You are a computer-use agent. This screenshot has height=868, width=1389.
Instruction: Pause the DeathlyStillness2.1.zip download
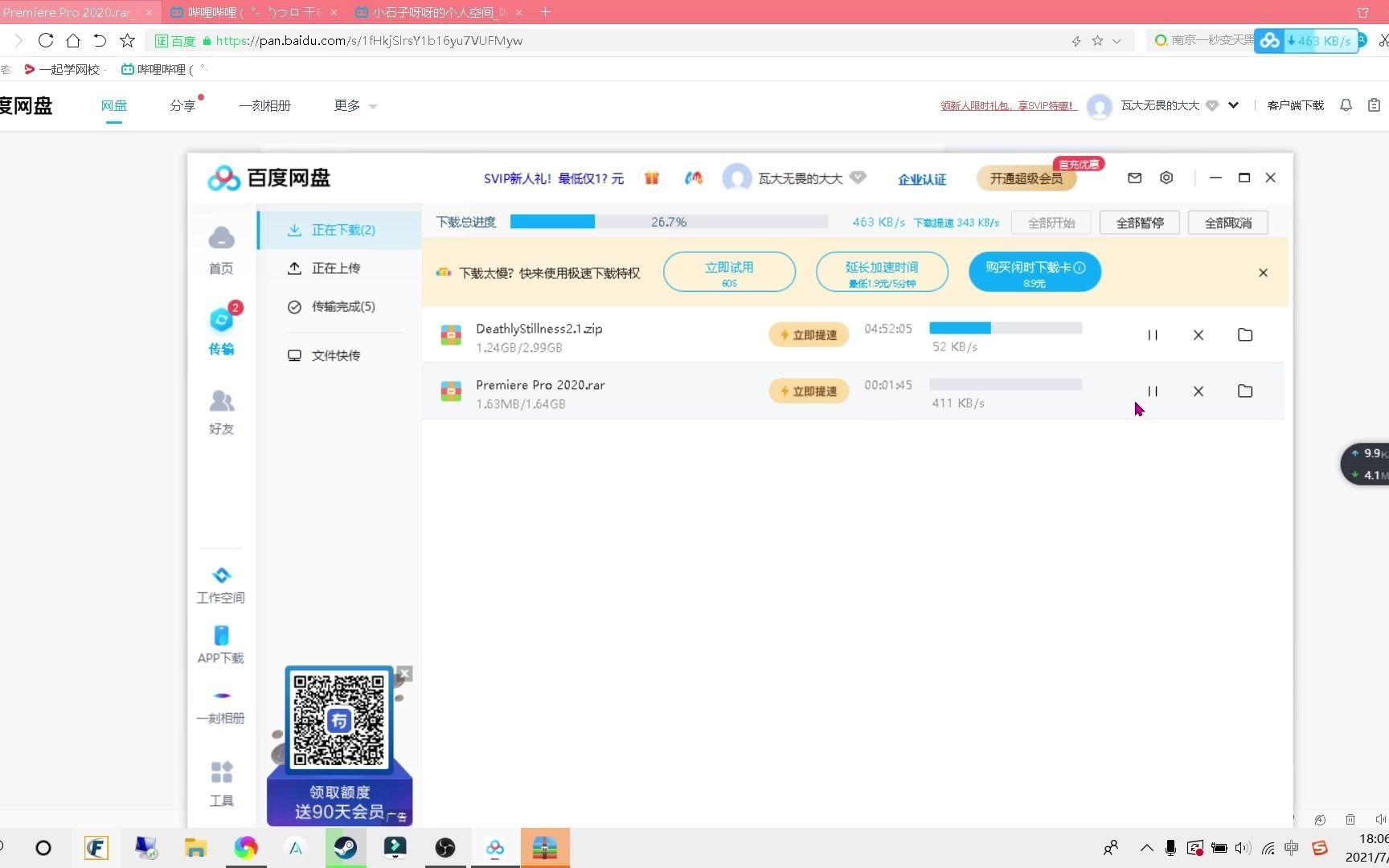[1153, 335]
